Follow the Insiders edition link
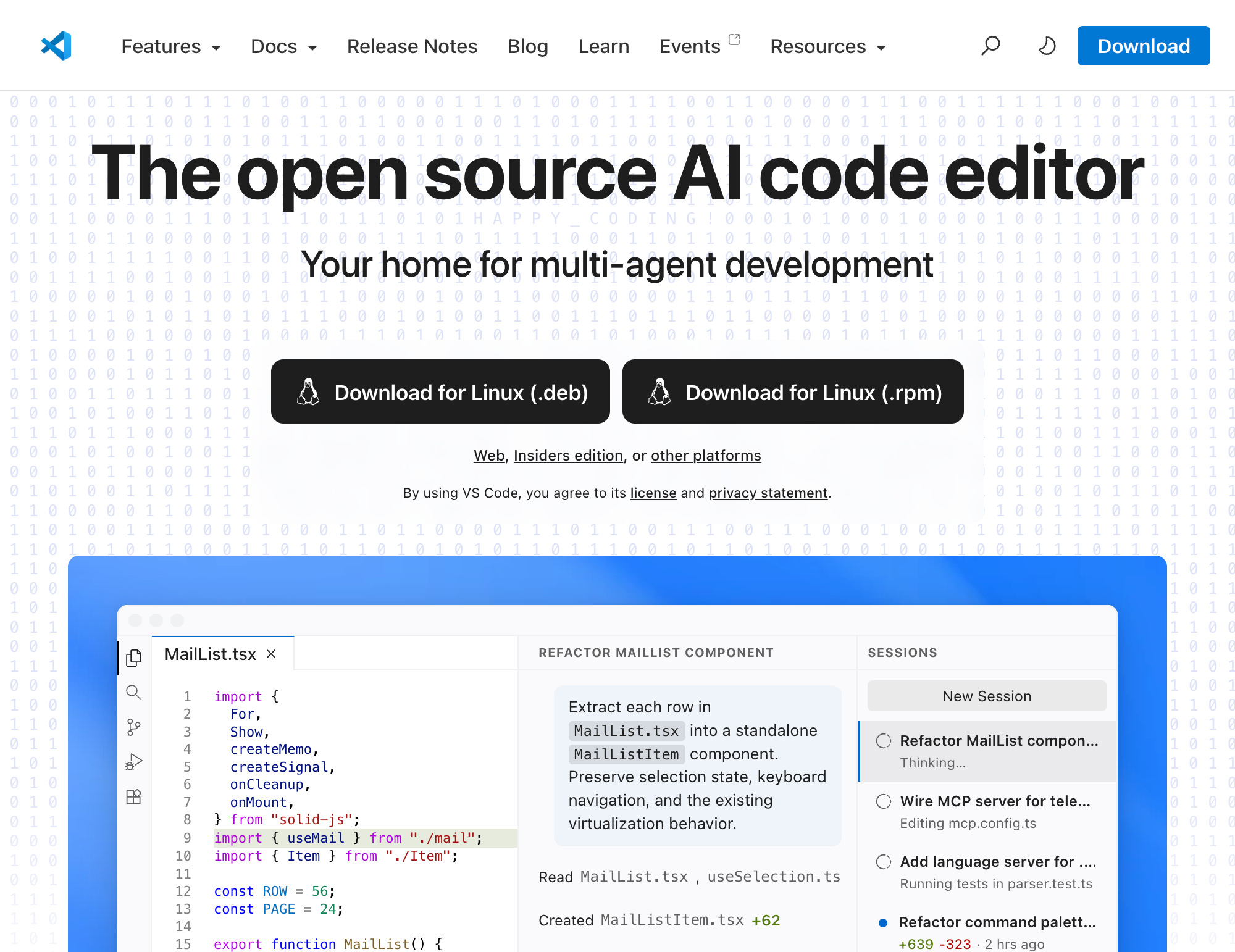This screenshot has width=1235, height=952. point(568,456)
